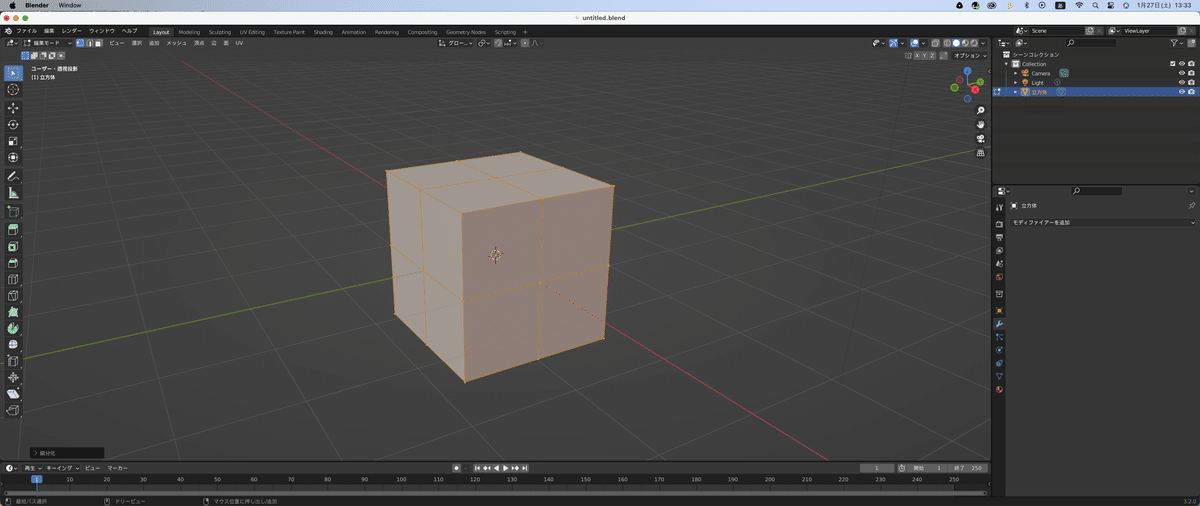Click the current frame marker at frame 1
The height and width of the screenshot is (506, 1200).
click(x=37, y=479)
